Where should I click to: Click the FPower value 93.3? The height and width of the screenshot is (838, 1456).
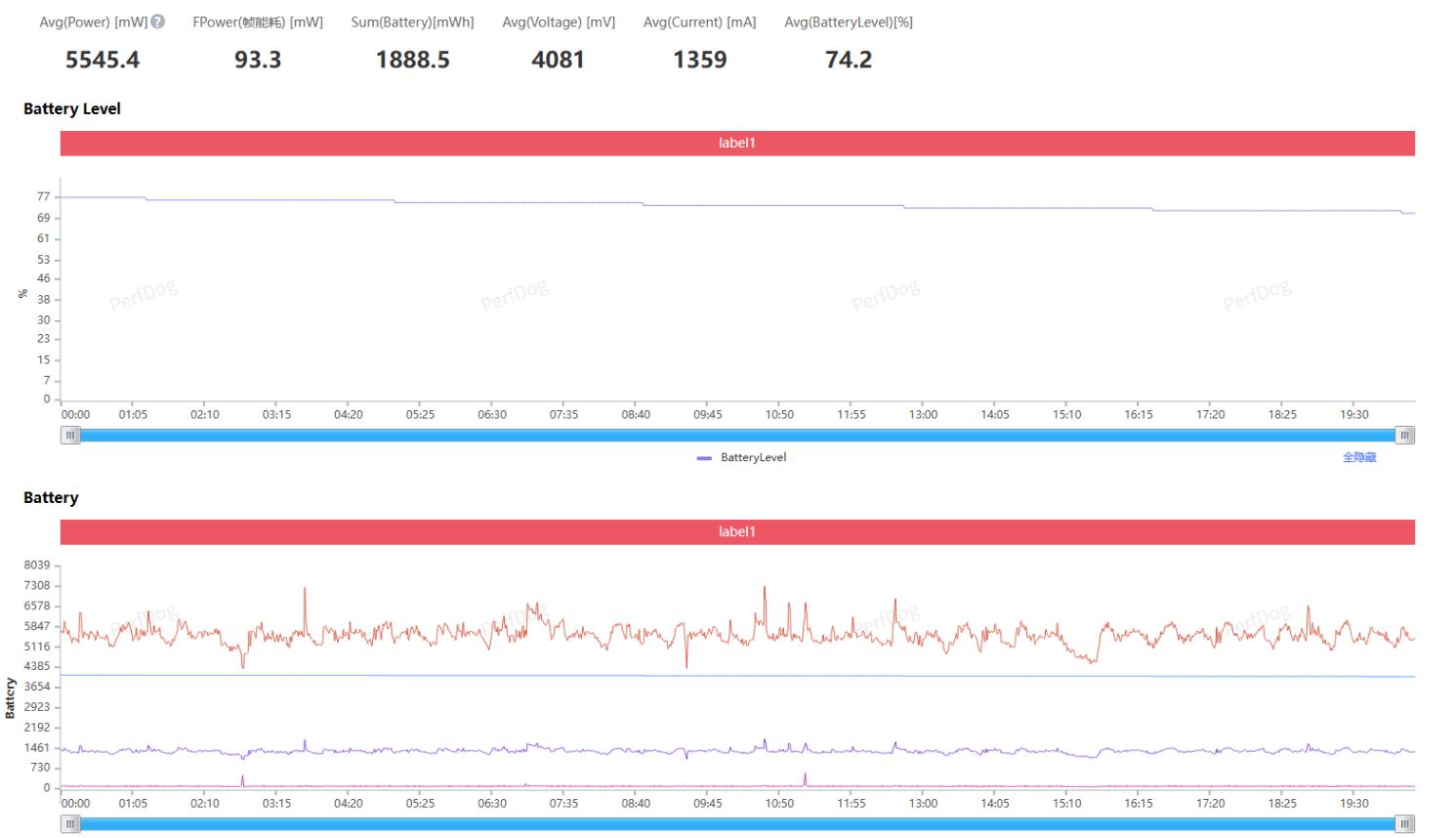258,61
